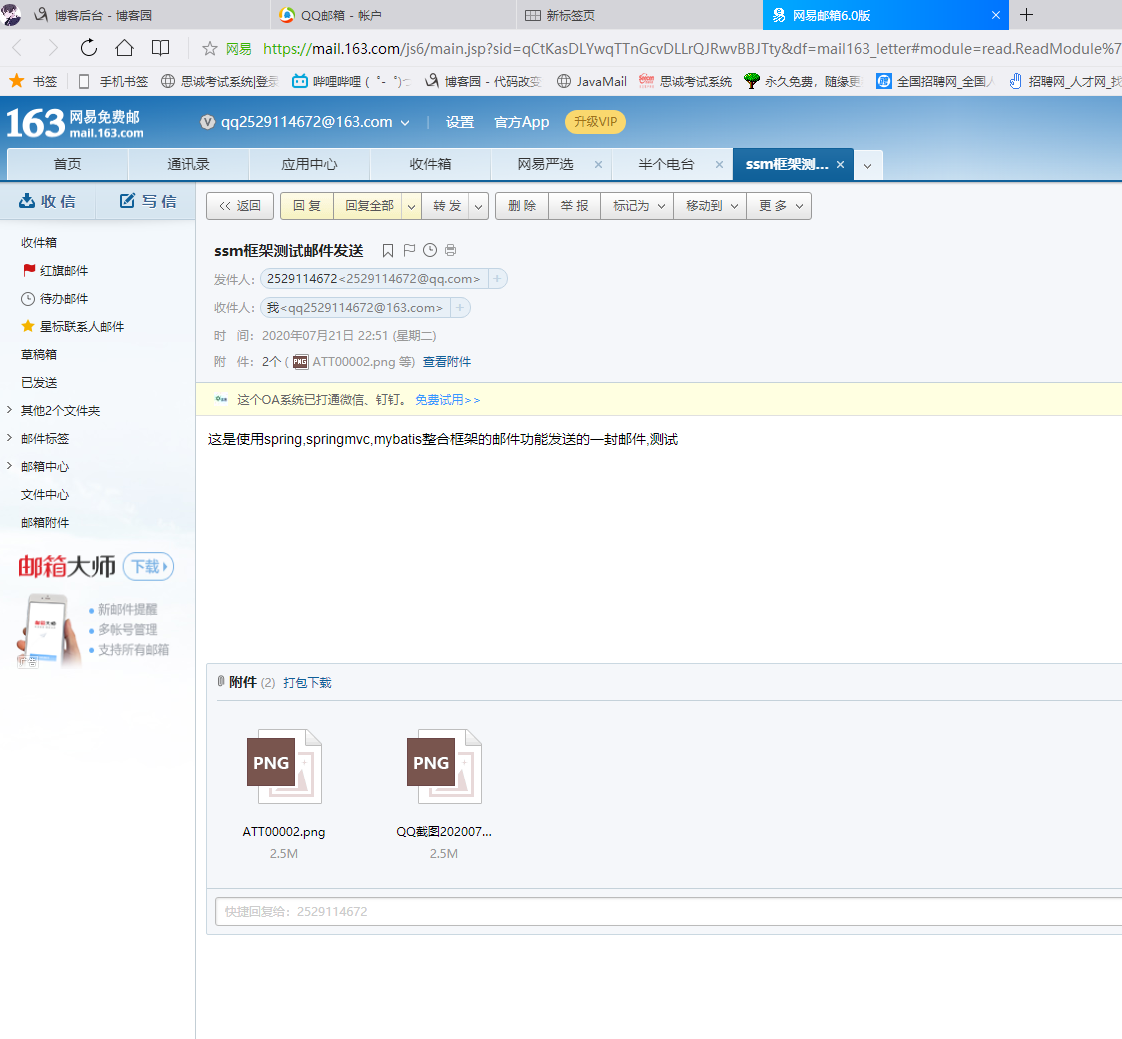Compose new mail with 写信

[x=147, y=201]
